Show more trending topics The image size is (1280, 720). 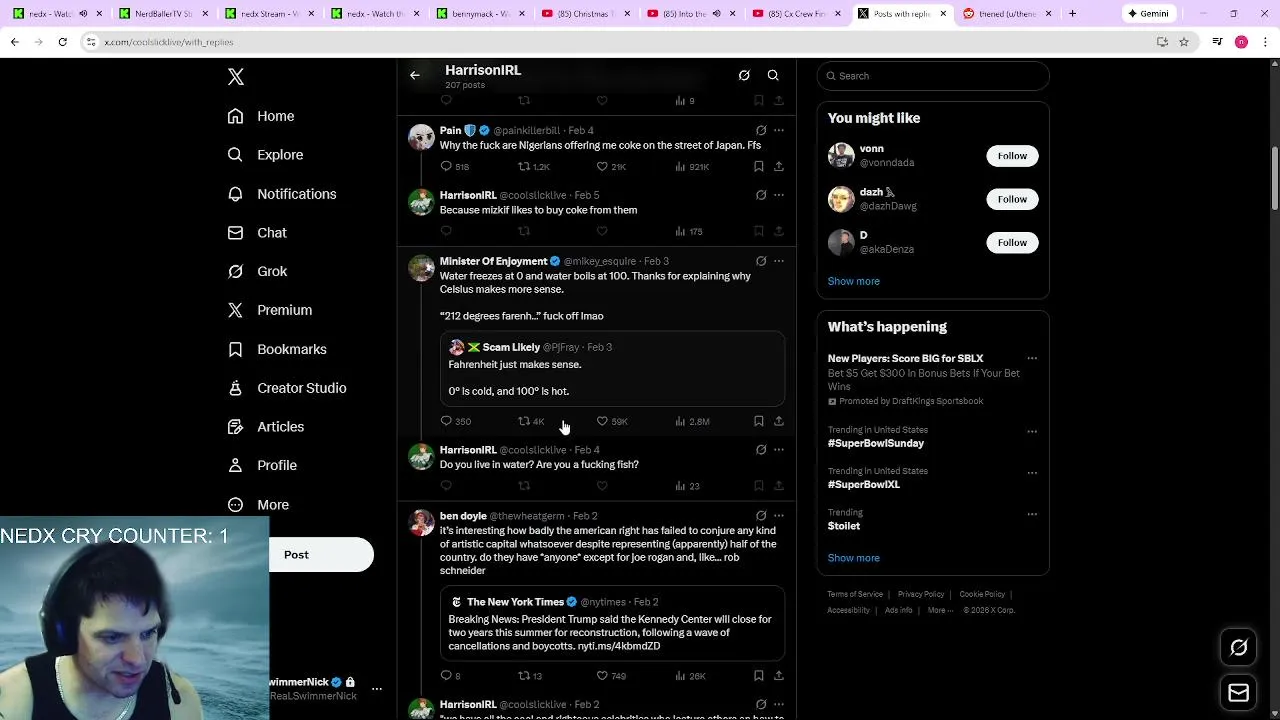pos(853,558)
